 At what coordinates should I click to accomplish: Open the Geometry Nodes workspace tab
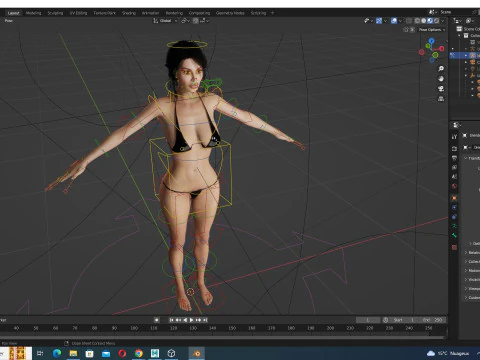[230, 13]
